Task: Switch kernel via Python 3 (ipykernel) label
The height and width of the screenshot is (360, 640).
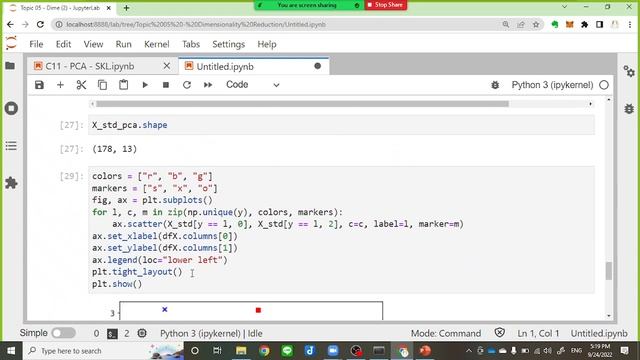Action: coord(552,85)
